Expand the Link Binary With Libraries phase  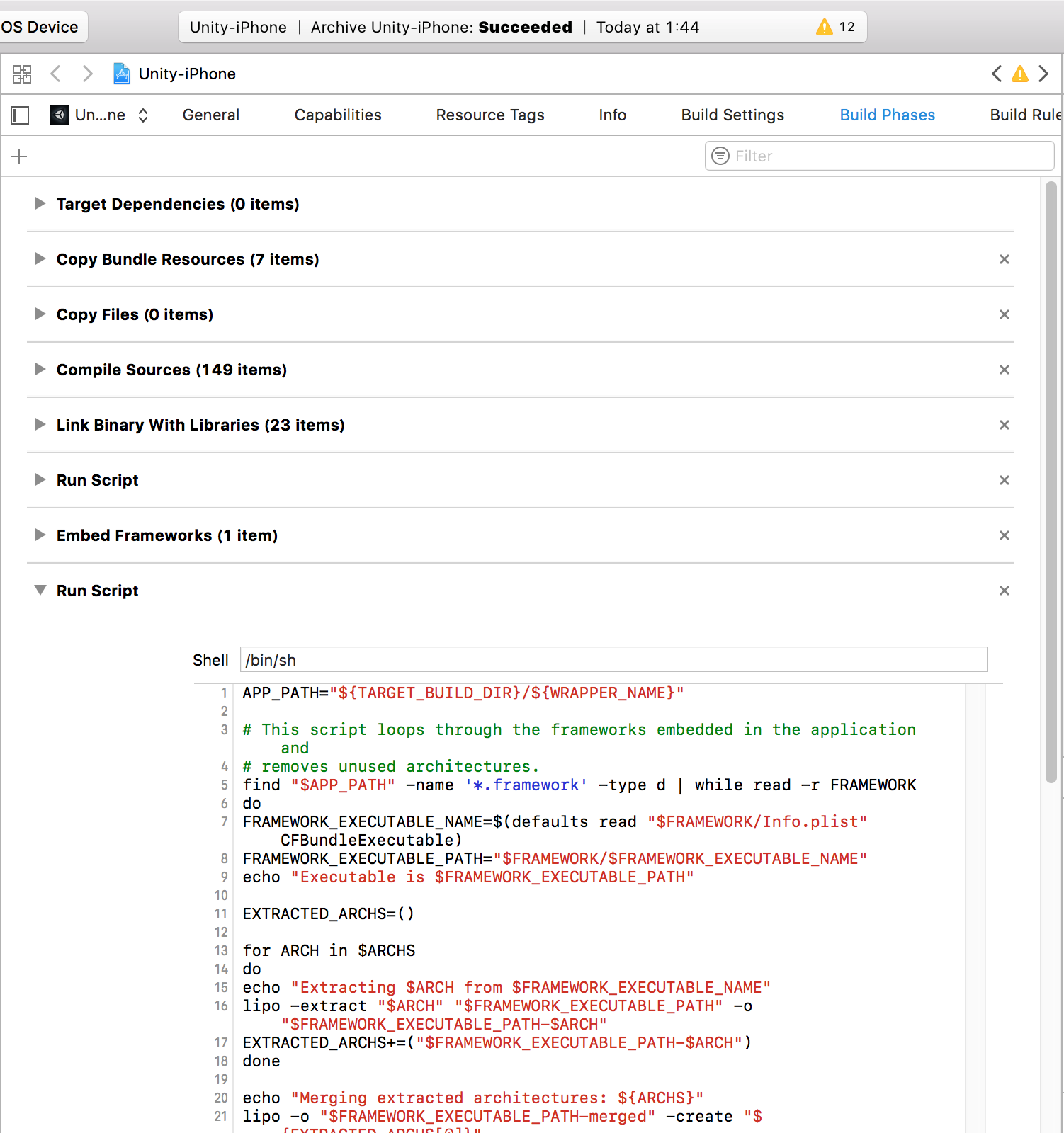(40, 425)
